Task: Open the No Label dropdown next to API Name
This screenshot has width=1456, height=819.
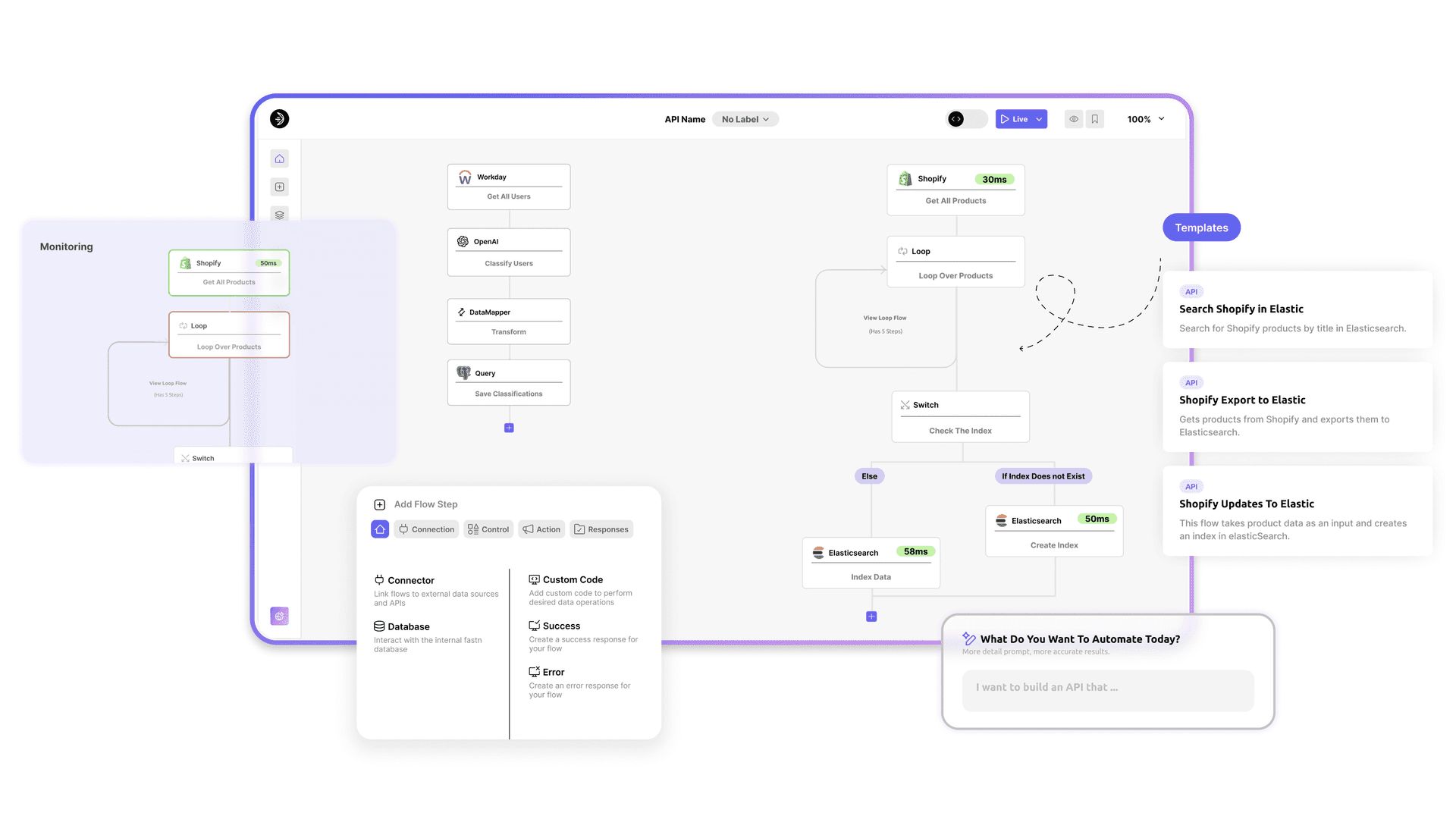Action: coord(745,119)
